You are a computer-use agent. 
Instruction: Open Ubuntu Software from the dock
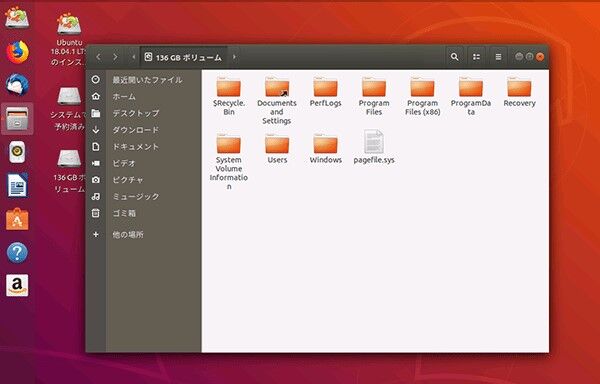[17, 219]
